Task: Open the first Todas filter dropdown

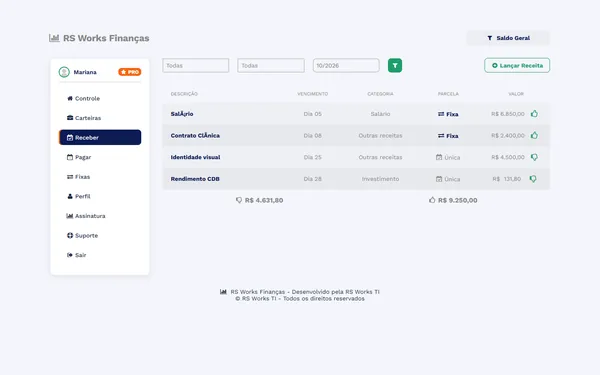Action: pos(196,65)
